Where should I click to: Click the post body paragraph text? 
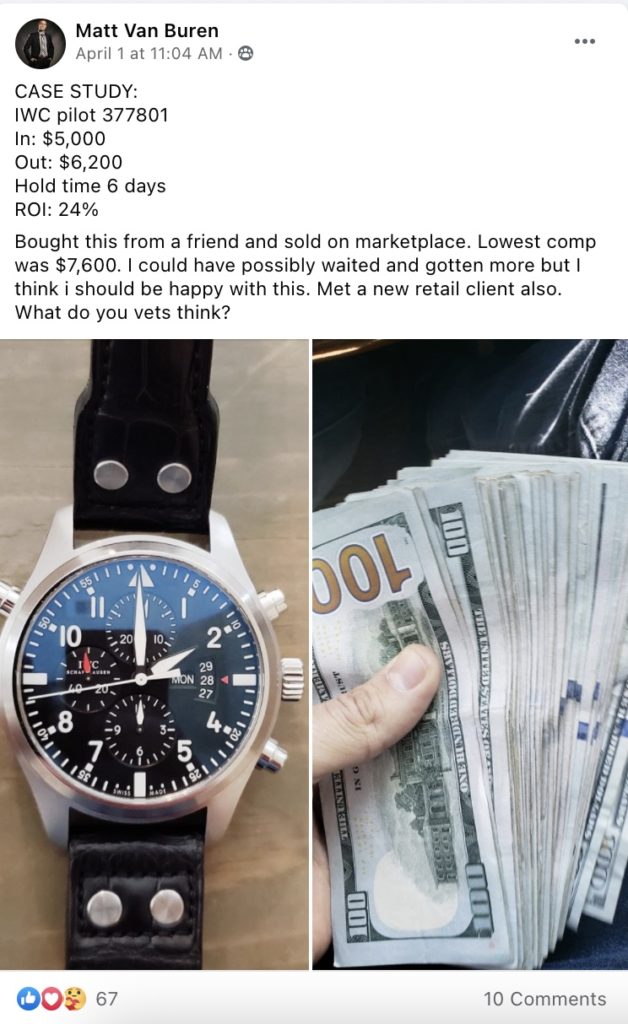coord(306,277)
